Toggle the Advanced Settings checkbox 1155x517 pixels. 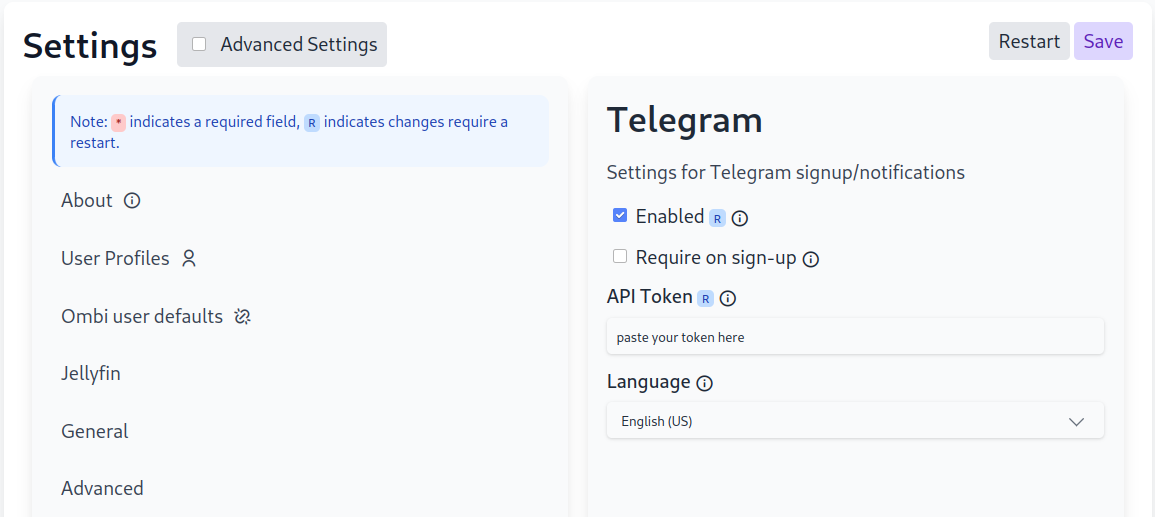199,44
